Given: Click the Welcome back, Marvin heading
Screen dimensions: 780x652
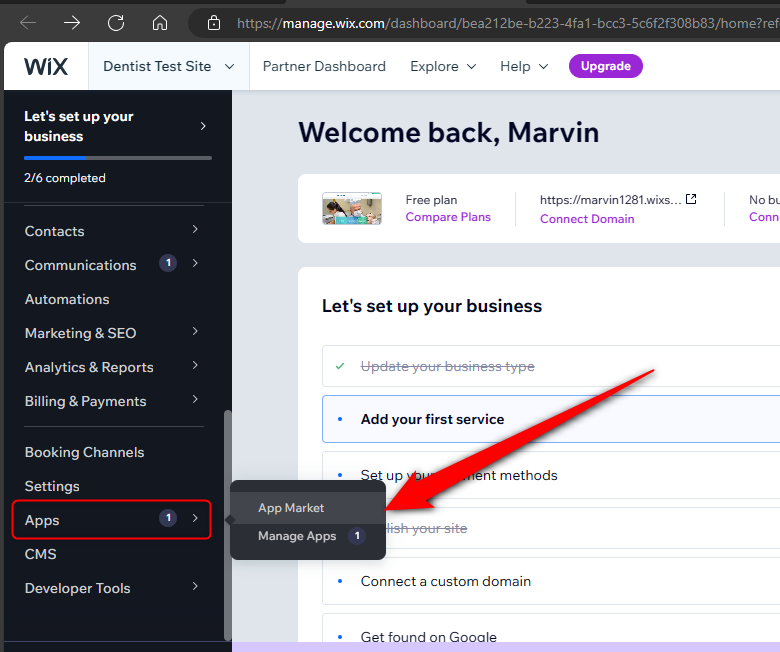Looking at the screenshot, I should [x=449, y=133].
